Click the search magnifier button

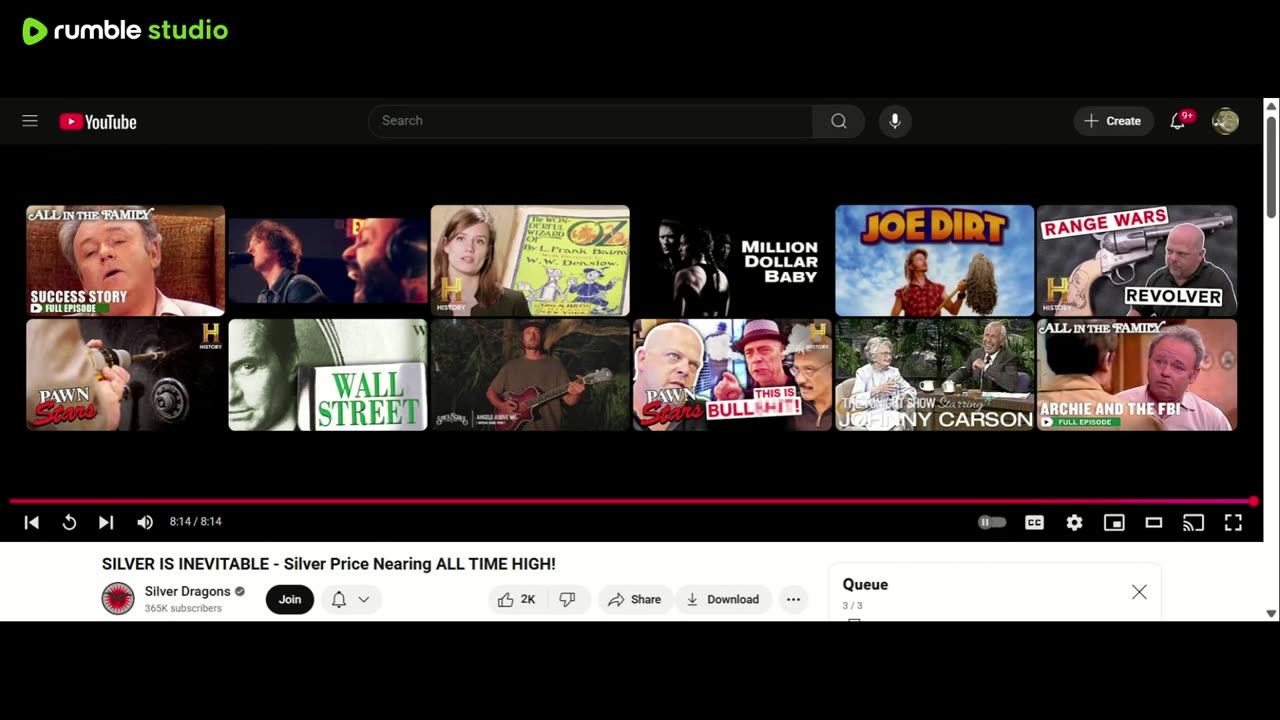(x=839, y=121)
